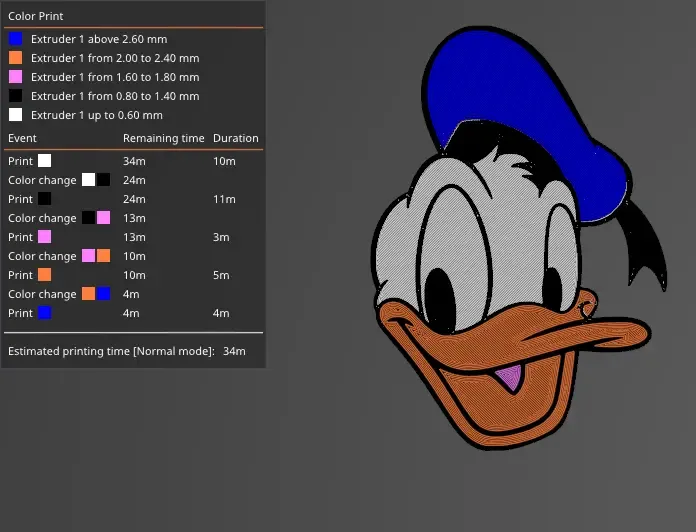Click the 'Color change' label at 10m
Viewport: 696px width, 532px height.
point(42,256)
